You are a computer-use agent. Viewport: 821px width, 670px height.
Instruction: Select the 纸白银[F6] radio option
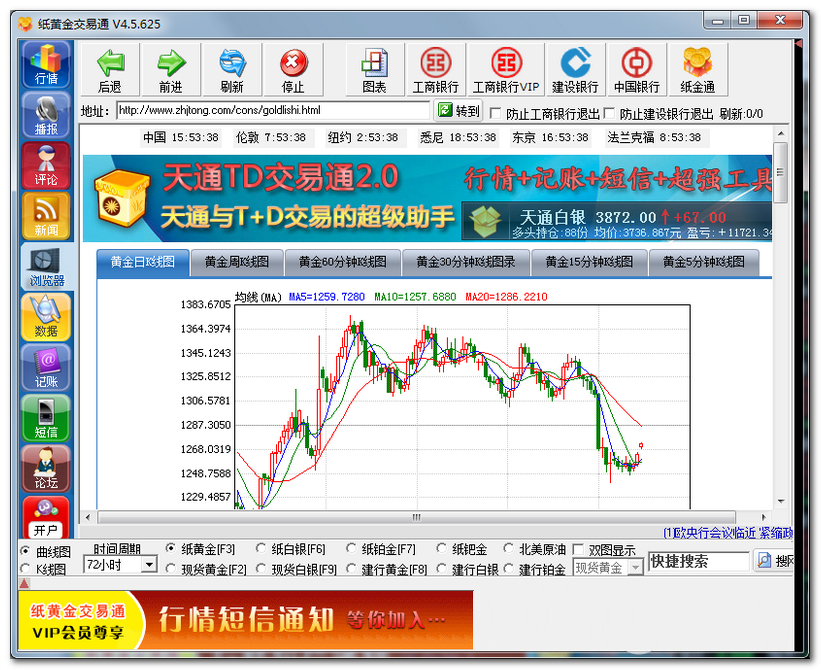pyautogui.click(x=261, y=549)
